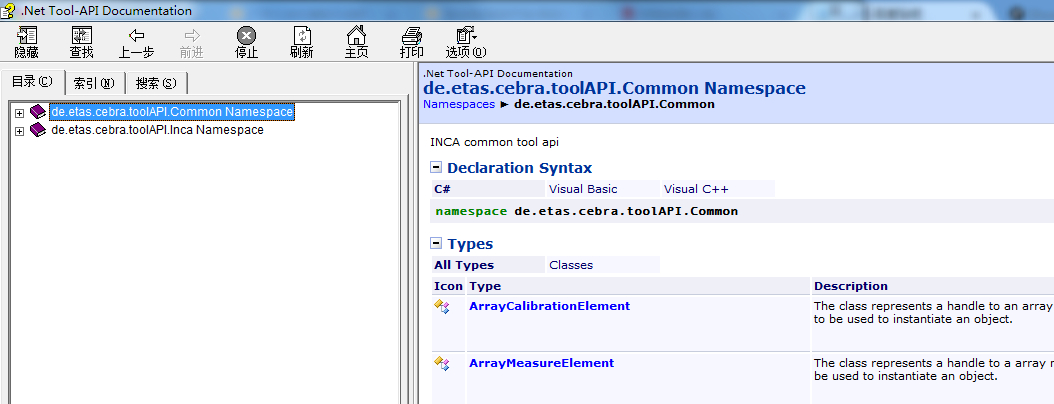Switch to the 目录 (Contents) tab

tap(32, 82)
